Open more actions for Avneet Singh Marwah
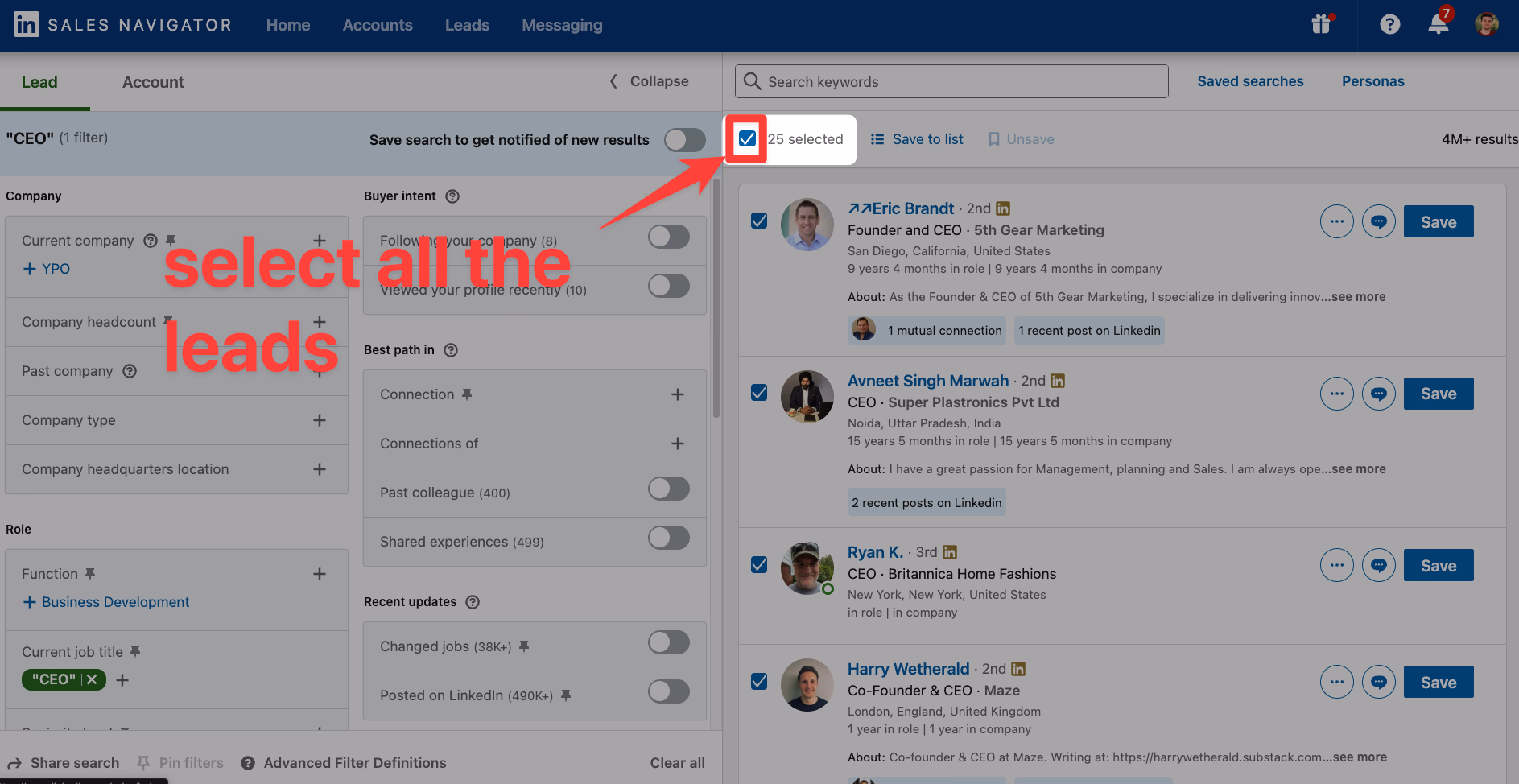 [1337, 394]
